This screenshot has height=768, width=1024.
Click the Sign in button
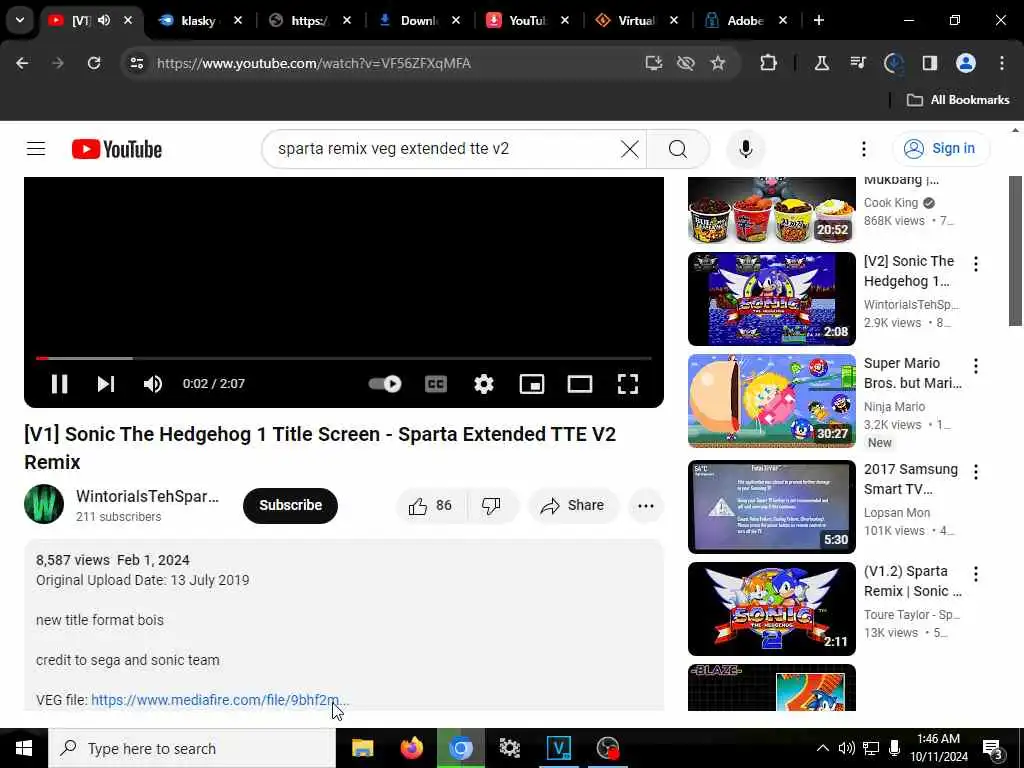point(940,148)
